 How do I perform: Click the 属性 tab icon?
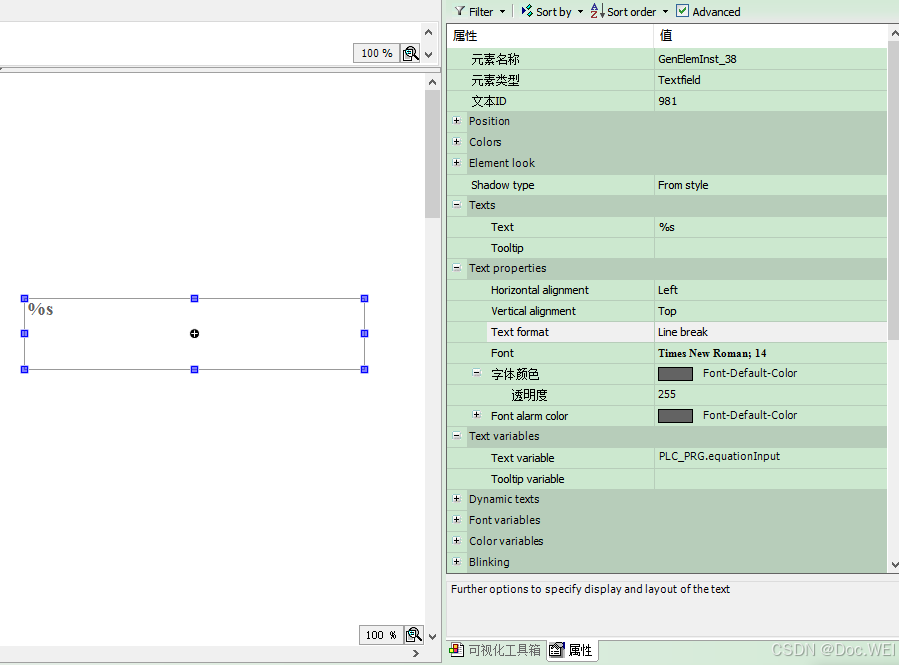tap(557, 650)
